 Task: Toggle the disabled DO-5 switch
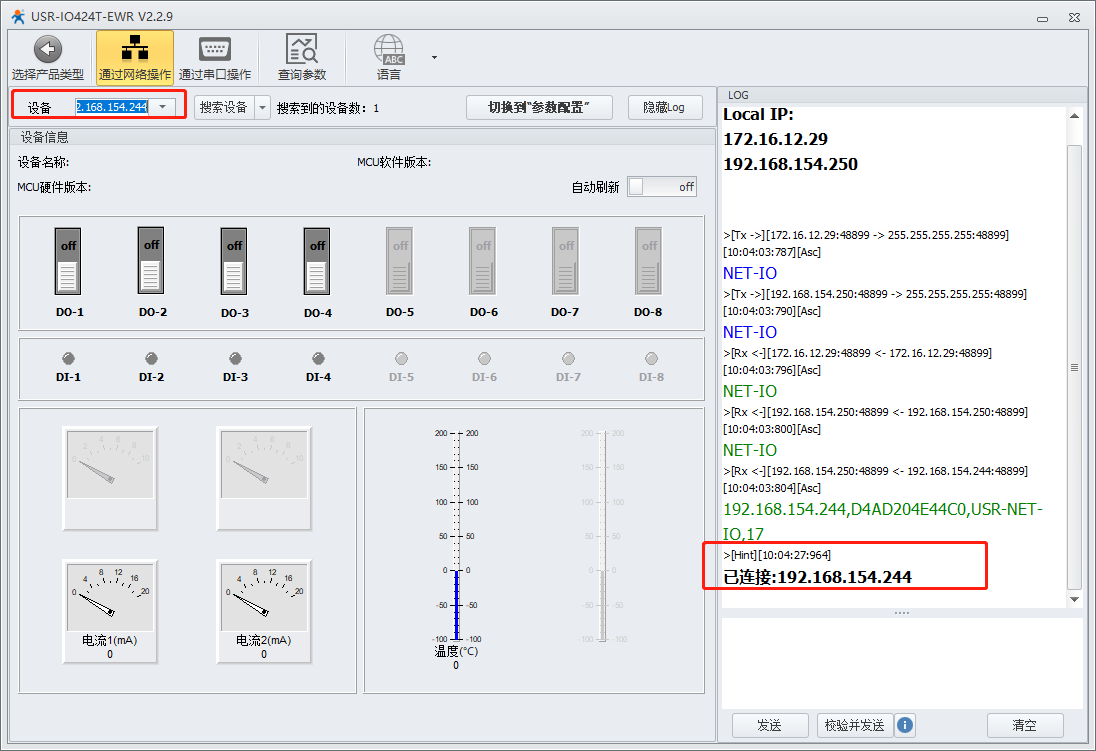click(x=400, y=262)
